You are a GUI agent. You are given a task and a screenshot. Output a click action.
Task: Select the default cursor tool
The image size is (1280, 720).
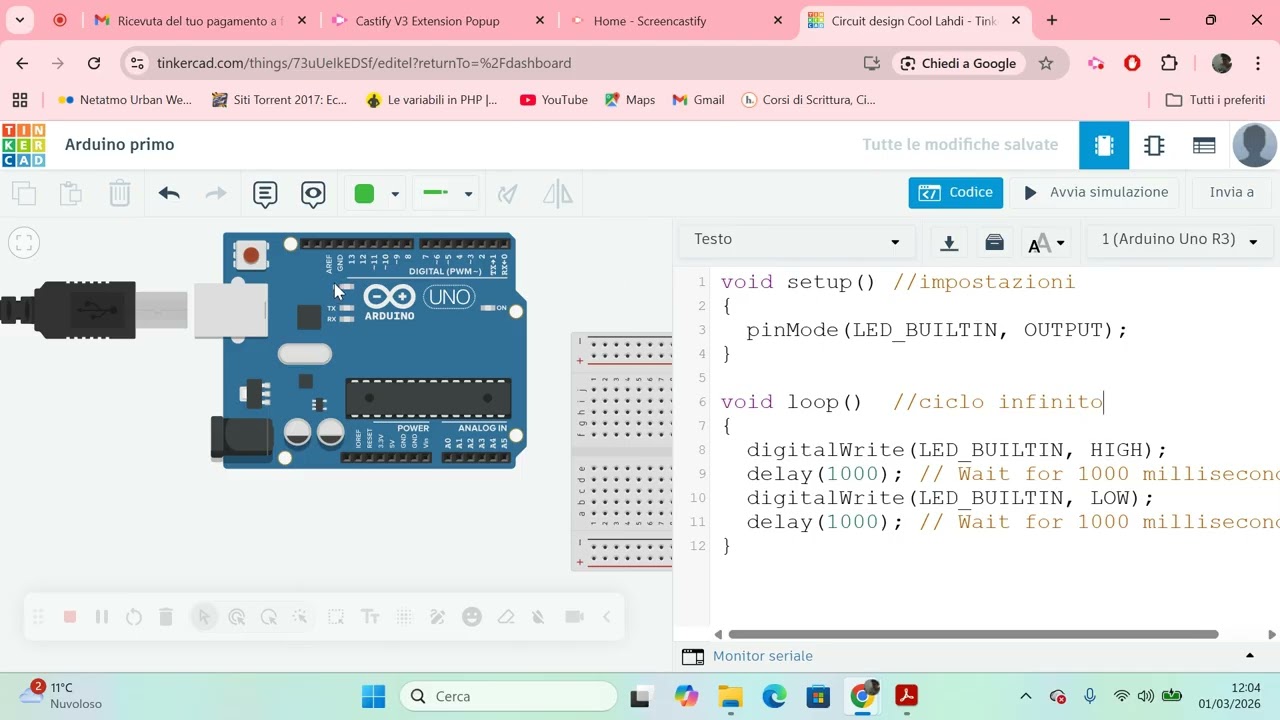coord(204,617)
